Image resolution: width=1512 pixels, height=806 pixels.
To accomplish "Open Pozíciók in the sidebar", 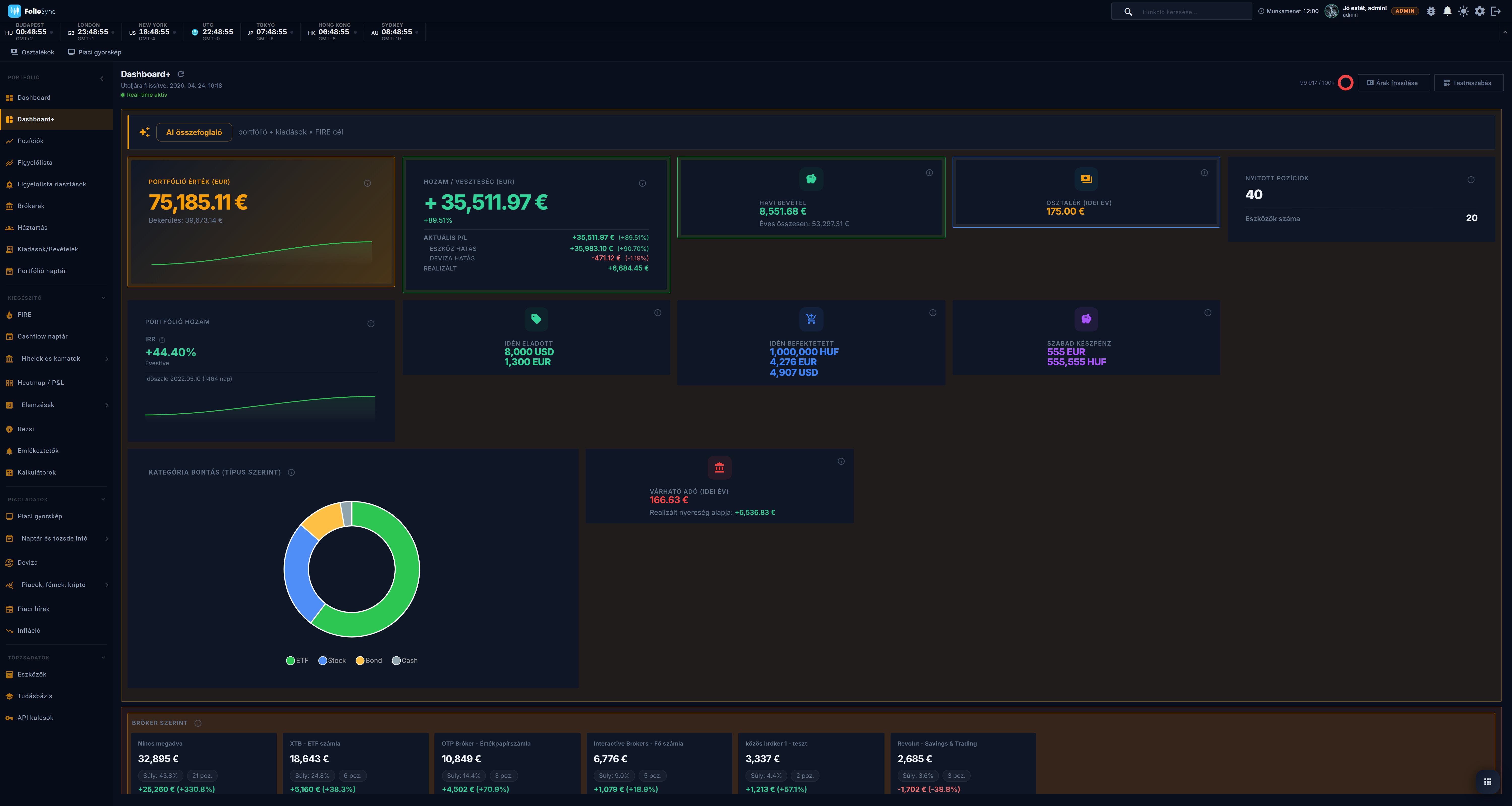I will [x=56, y=141].
